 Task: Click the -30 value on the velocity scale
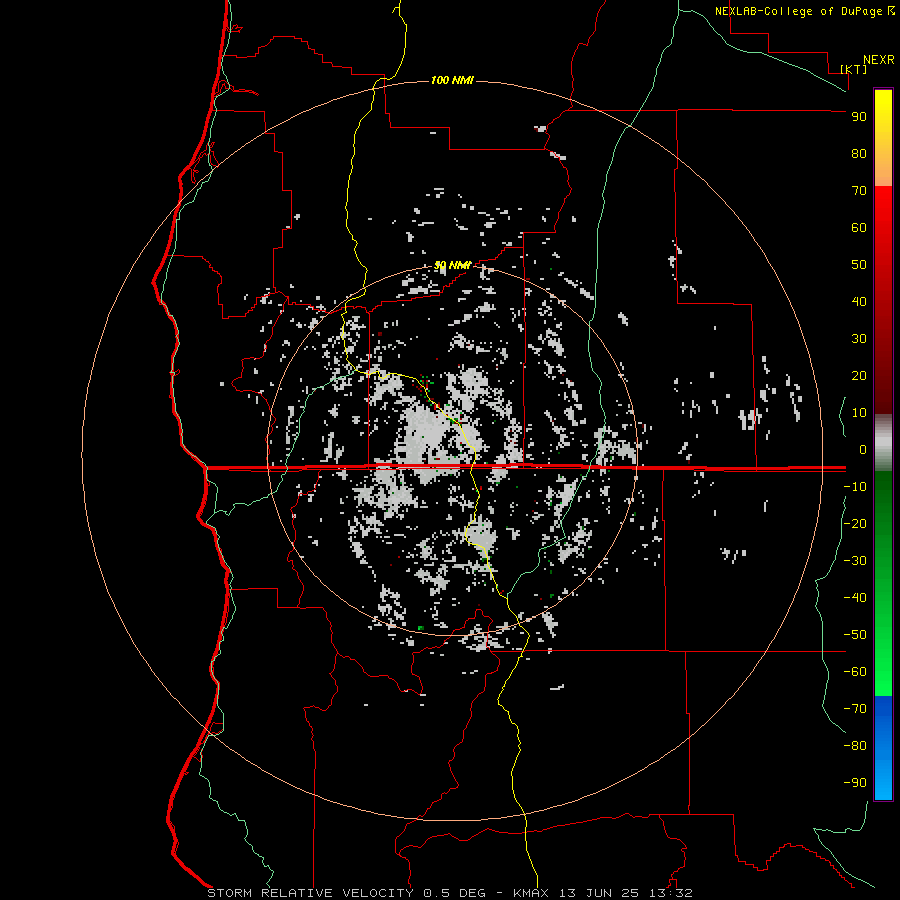855,561
